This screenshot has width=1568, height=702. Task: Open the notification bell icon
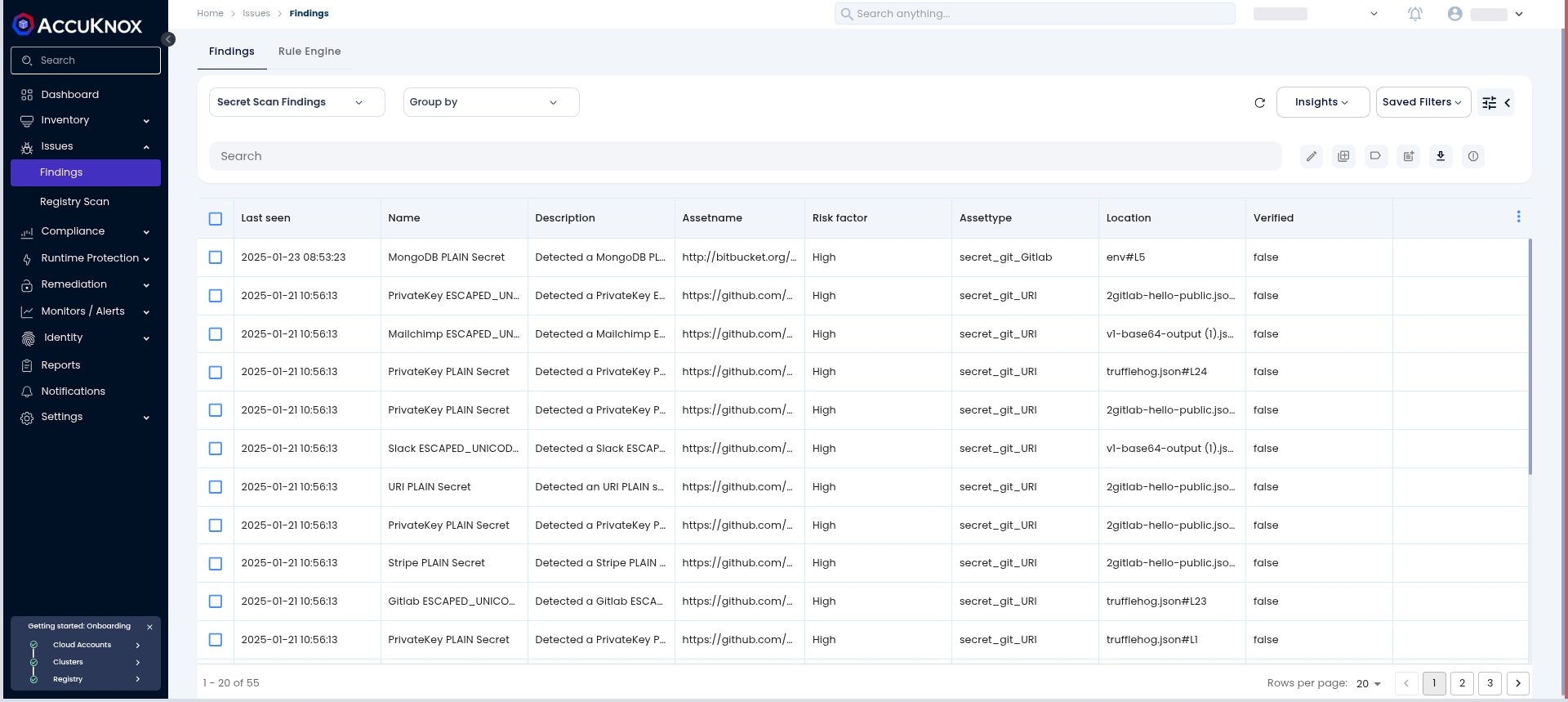[x=1415, y=14]
